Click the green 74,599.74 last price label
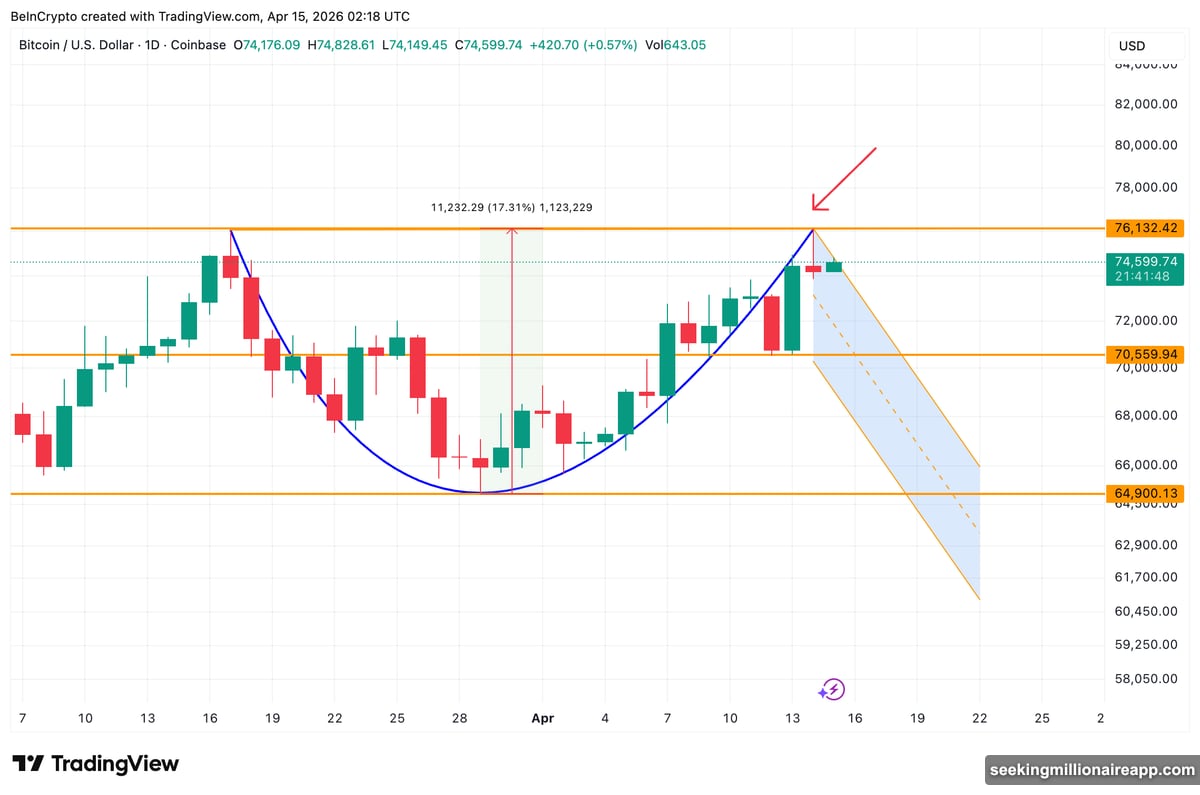This screenshot has height=795, width=1200. coord(1144,262)
